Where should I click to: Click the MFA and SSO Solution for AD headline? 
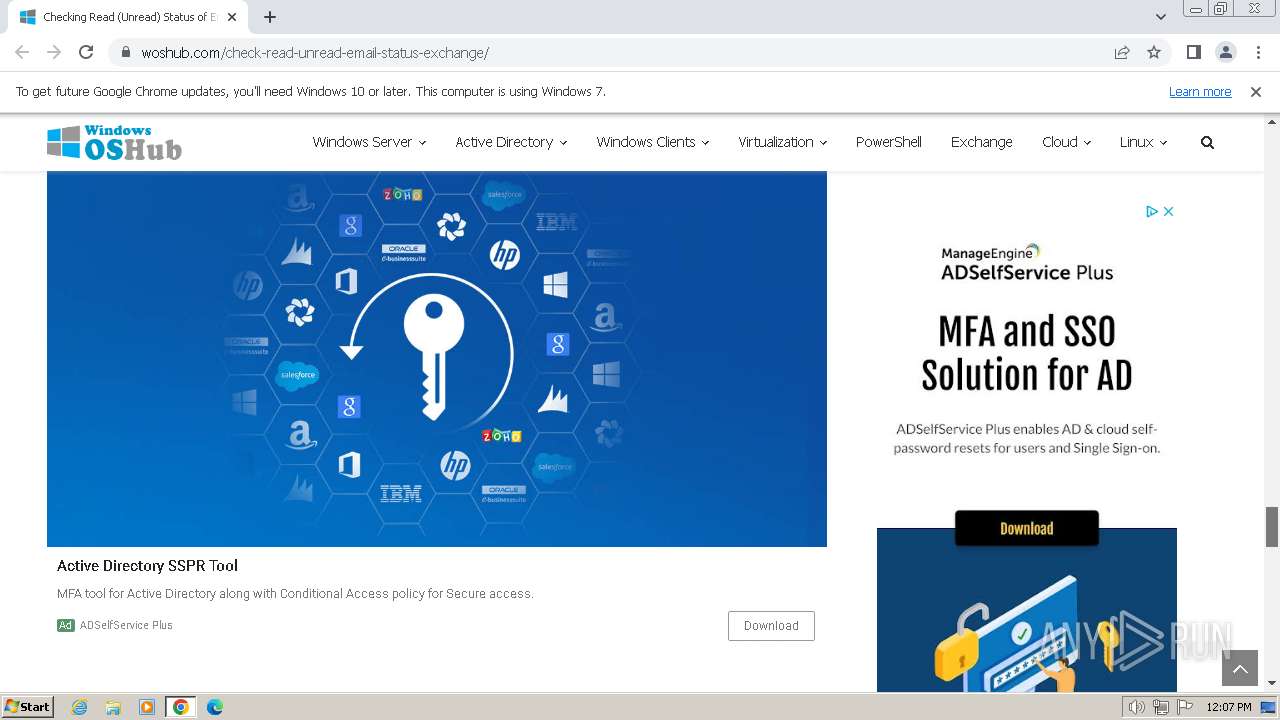click(1027, 353)
